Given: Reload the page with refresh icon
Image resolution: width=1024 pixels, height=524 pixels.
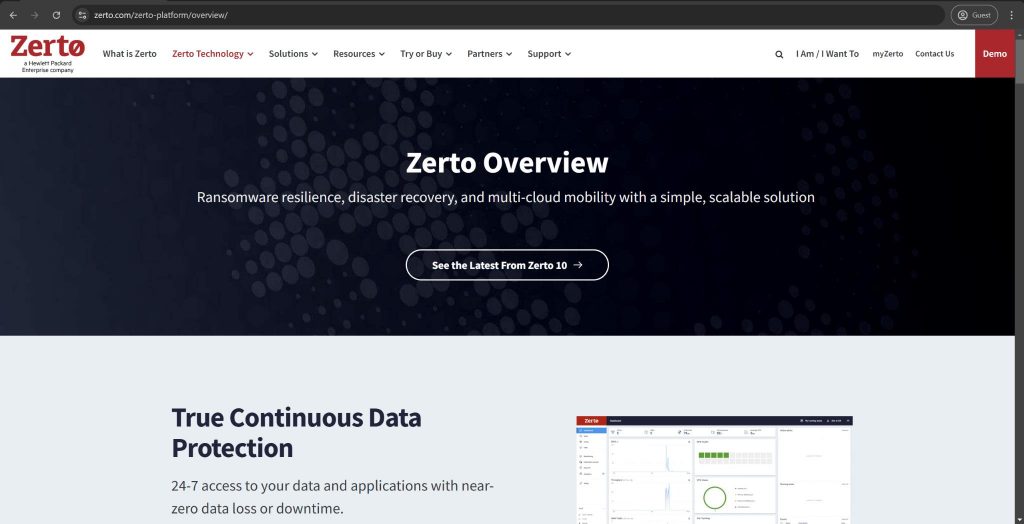Looking at the screenshot, I should [x=56, y=15].
